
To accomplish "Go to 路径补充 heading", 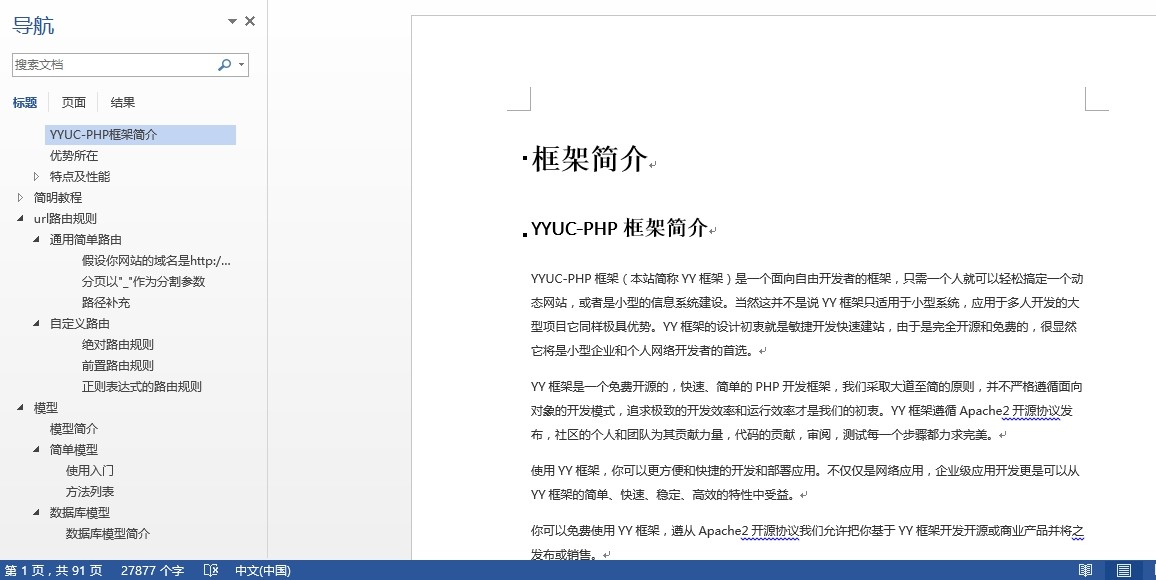I will click(105, 302).
